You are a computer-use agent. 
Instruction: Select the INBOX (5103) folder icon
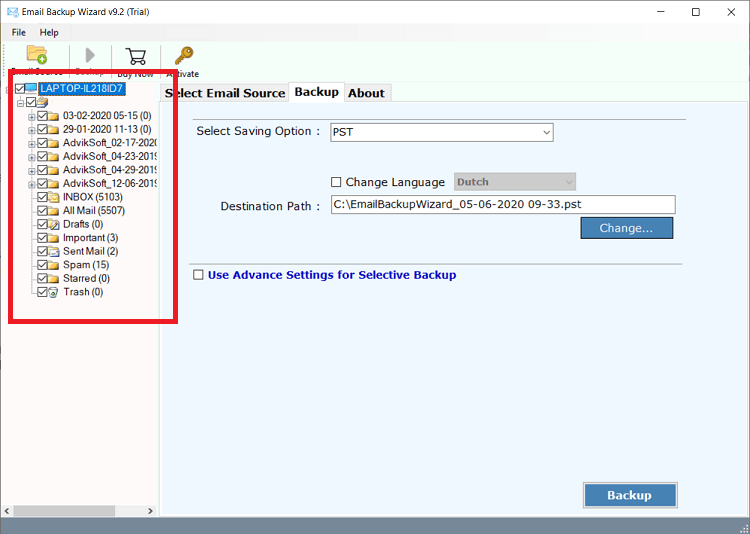[x=54, y=197]
